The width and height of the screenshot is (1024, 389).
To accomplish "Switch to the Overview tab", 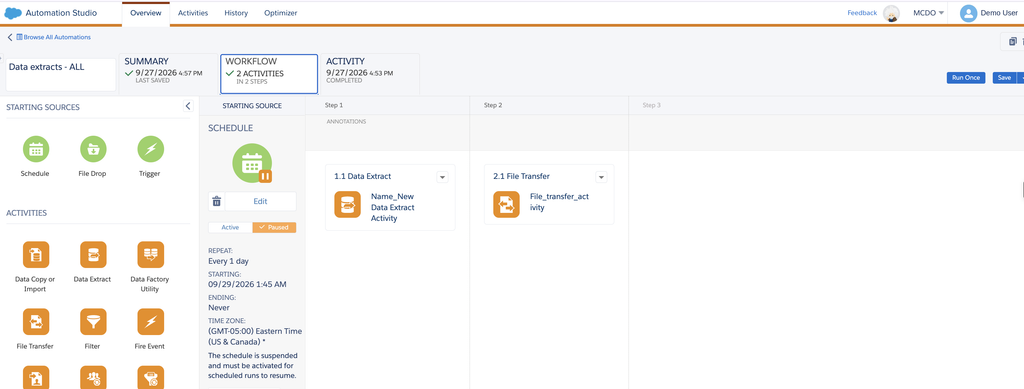I will coord(146,13).
